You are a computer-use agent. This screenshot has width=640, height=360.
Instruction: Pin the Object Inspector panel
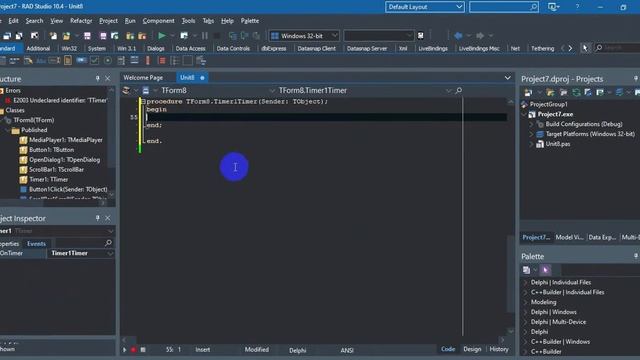(x=98, y=218)
